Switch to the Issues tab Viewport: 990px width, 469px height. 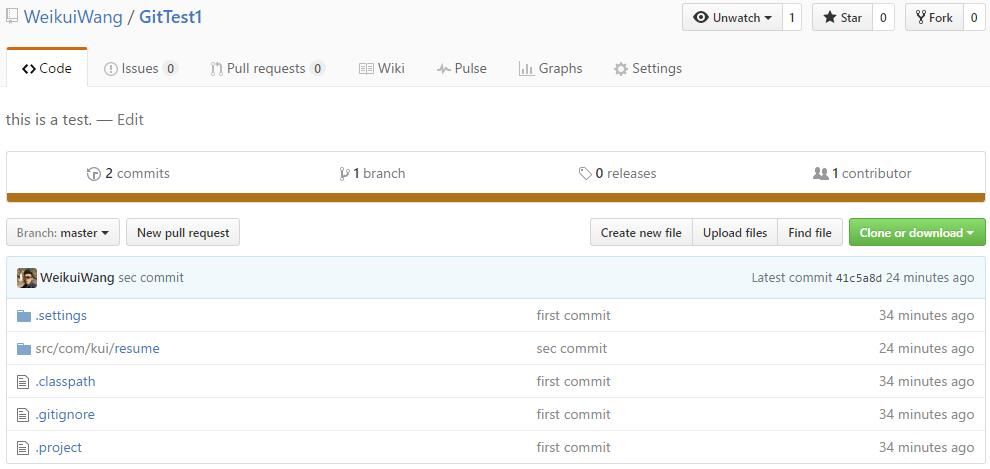[x=141, y=69]
